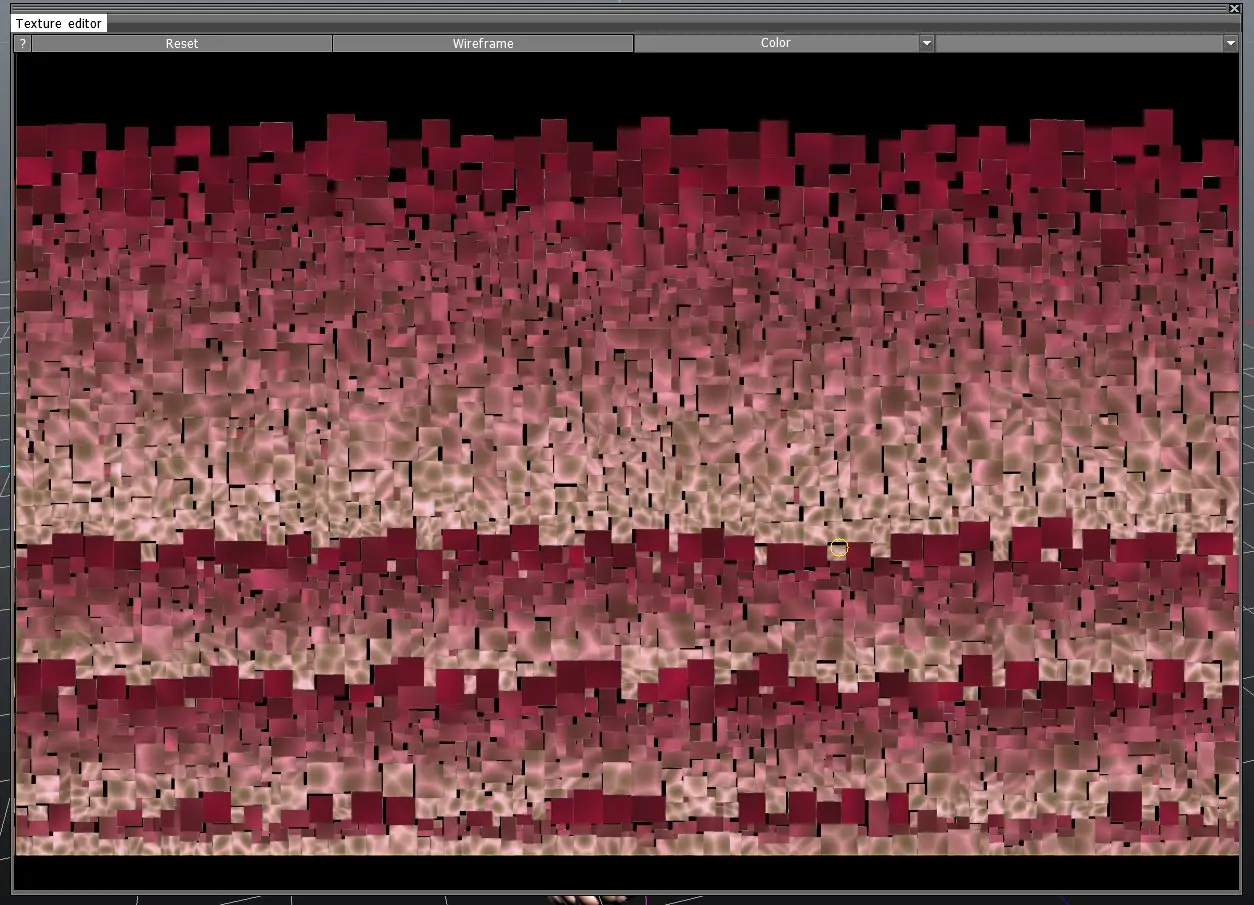Click the Reset button
Image resolution: width=1254 pixels, height=905 pixels.
click(x=182, y=43)
